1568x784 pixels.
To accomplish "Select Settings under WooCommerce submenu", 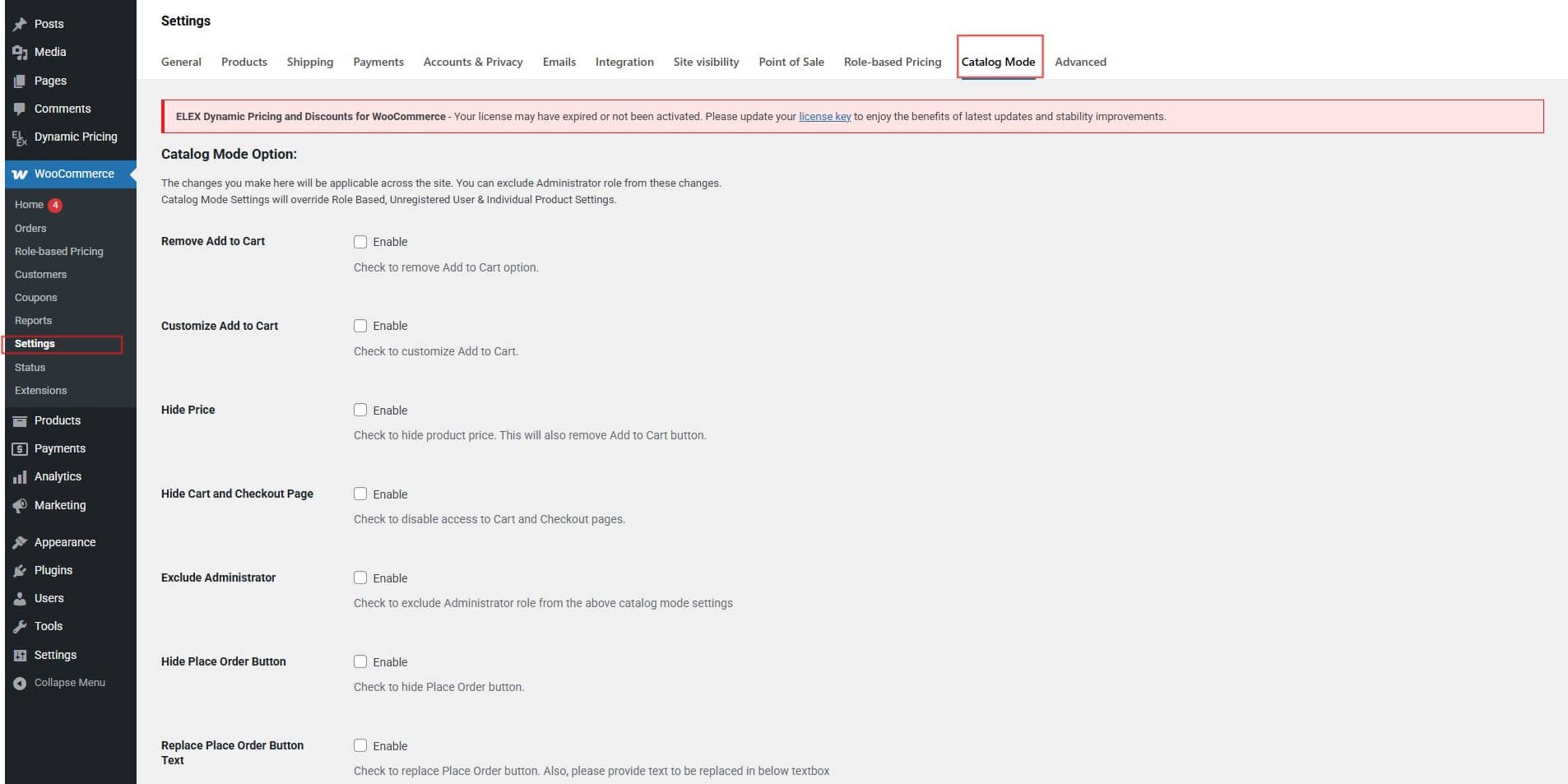I will tap(35, 344).
